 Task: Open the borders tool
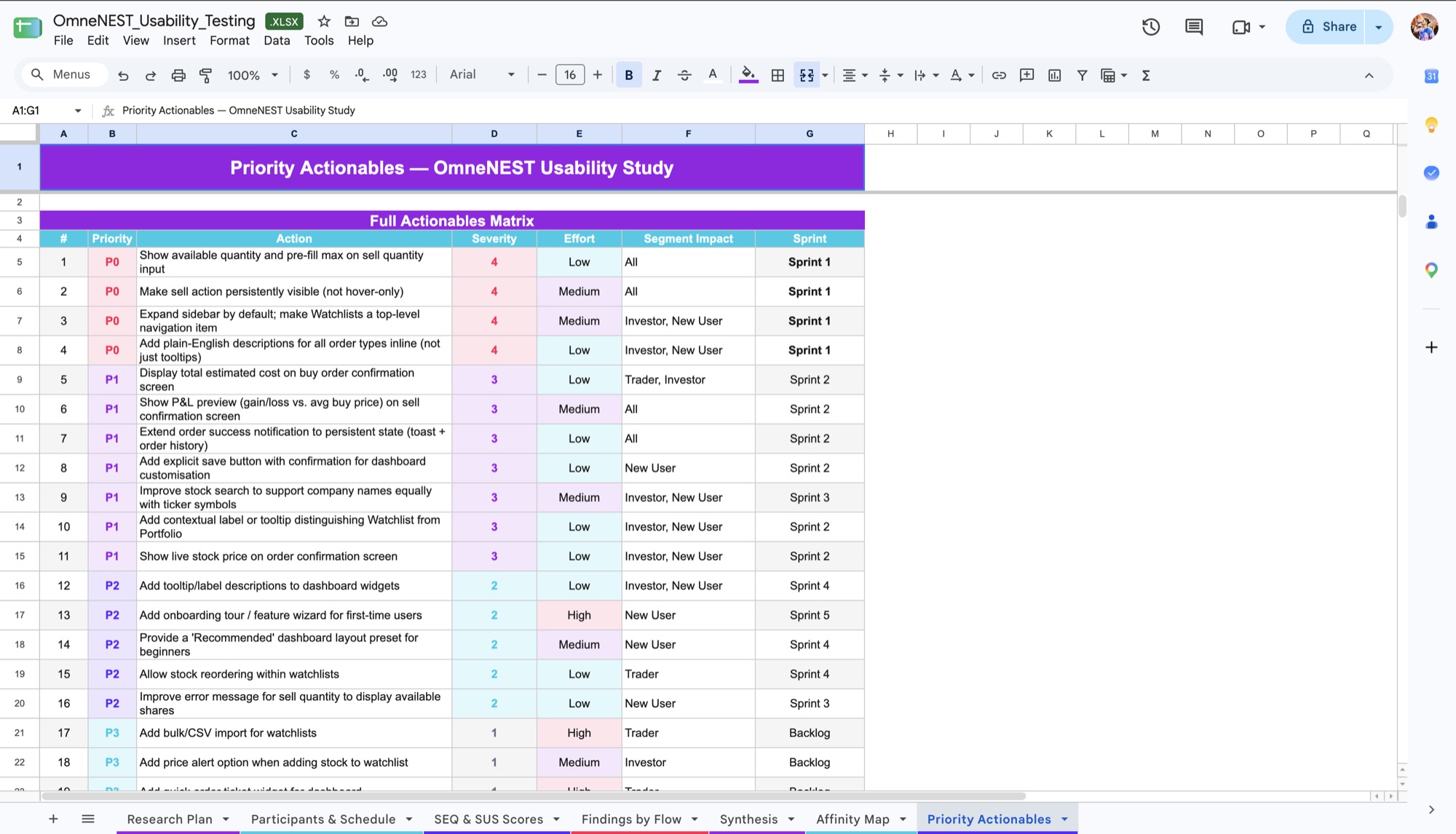click(x=778, y=75)
